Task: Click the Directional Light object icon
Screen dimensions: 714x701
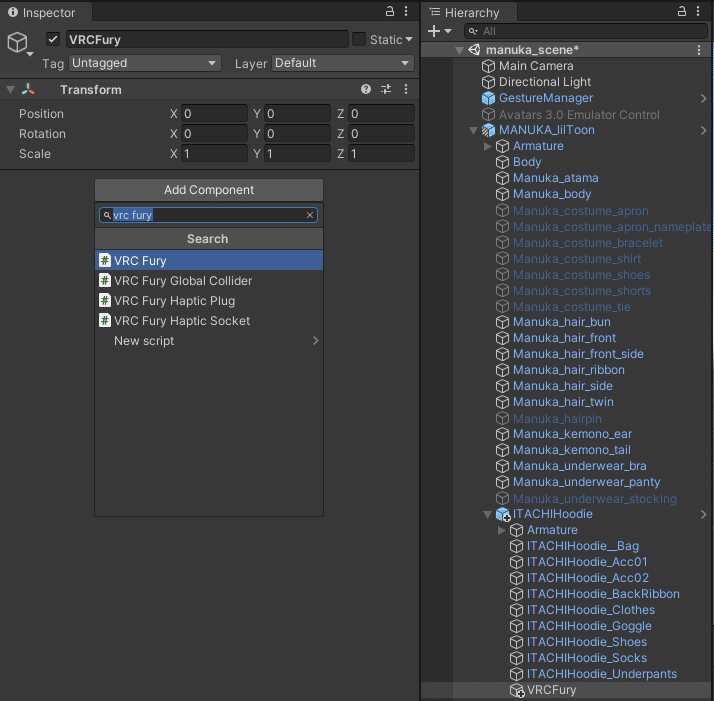Action: pyautogui.click(x=488, y=82)
